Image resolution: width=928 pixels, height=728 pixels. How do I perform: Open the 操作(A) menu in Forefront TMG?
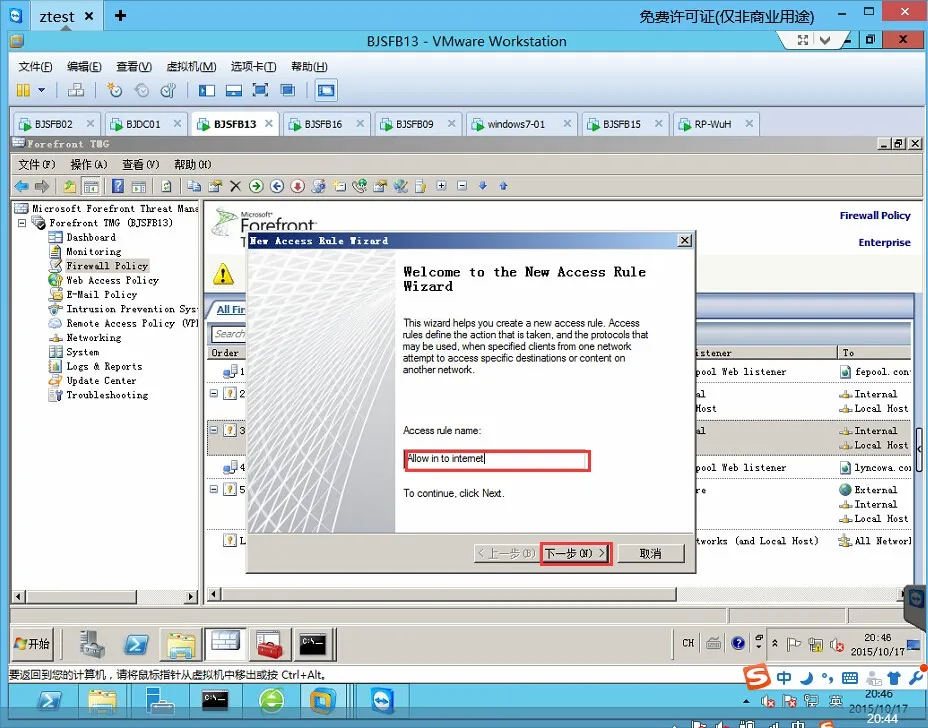tap(89, 165)
